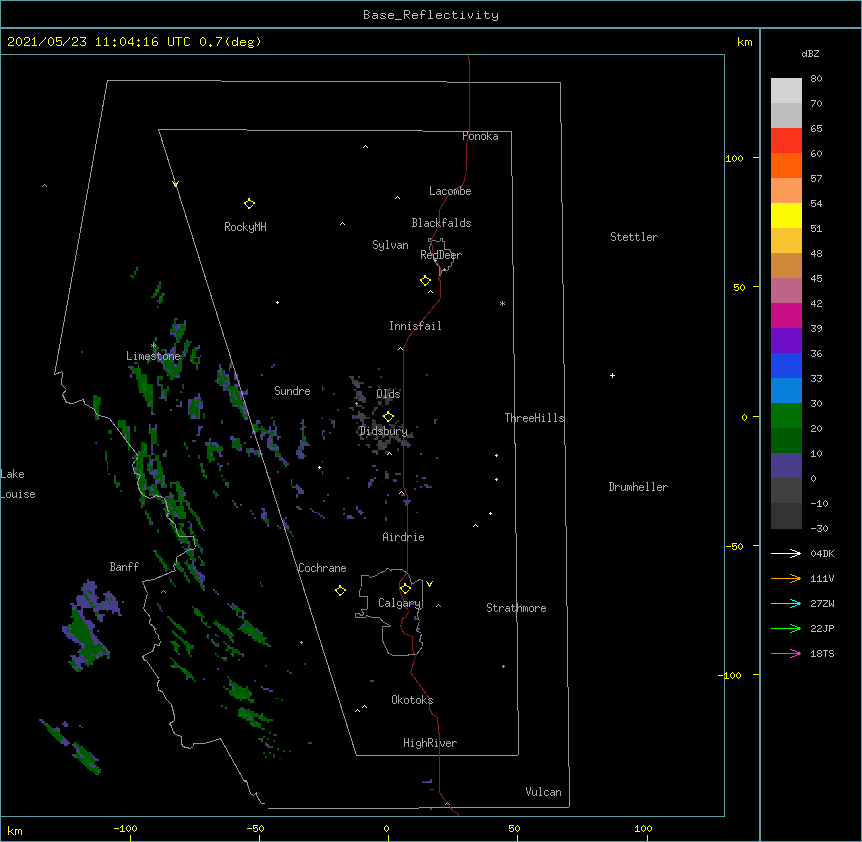Image resolution: width=862 pixels, height=842 pixels.
Task: Pick the light gray 80-70 dBZ color swatch
Action: coord(786,91)
